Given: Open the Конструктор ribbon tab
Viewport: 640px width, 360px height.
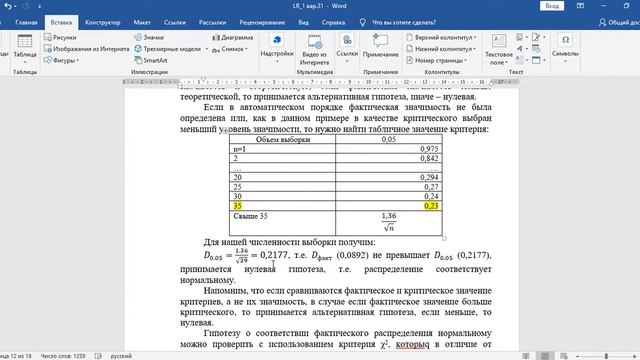Looking at the screenshot, I should point(102,22).
